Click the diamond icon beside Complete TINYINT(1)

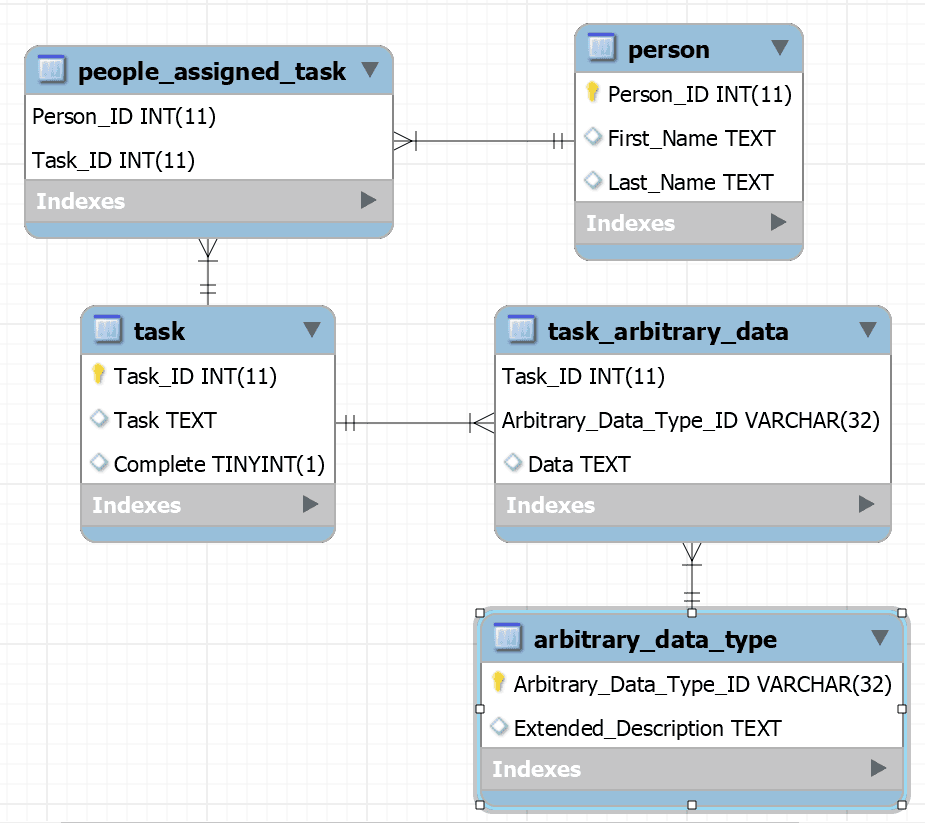99,463
